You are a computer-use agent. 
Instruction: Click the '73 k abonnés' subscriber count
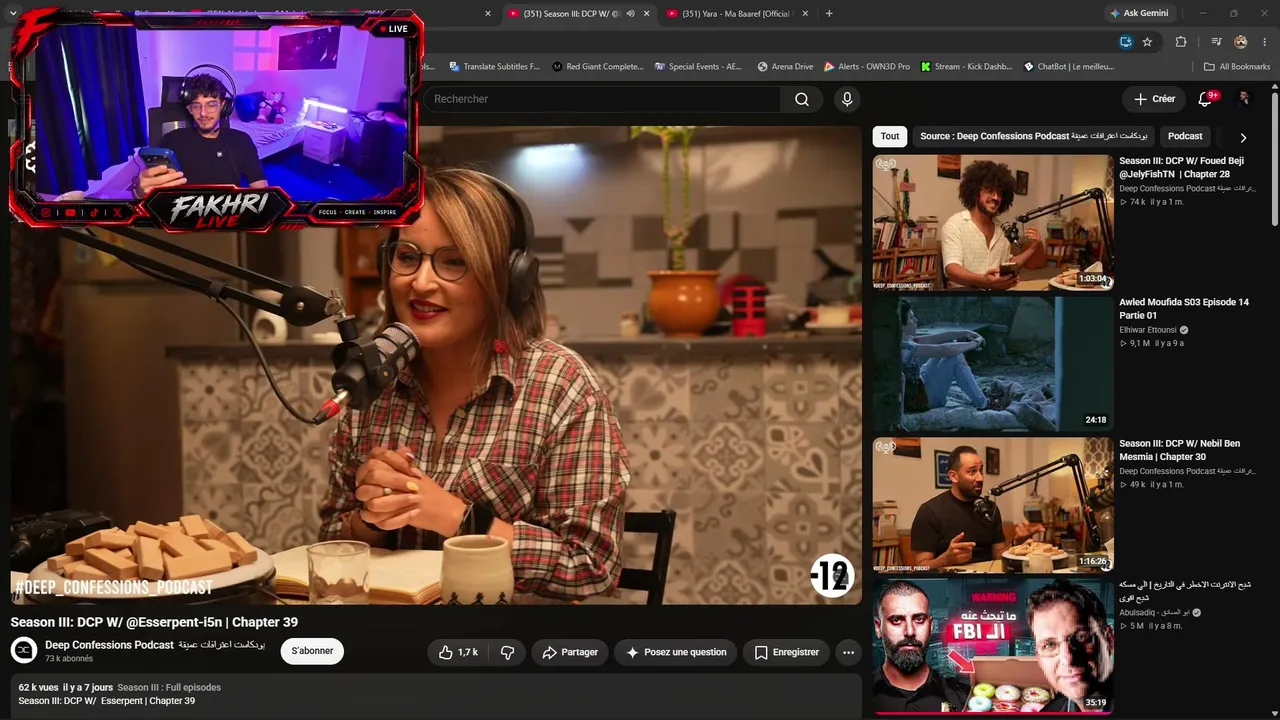[x=69, y=659]
